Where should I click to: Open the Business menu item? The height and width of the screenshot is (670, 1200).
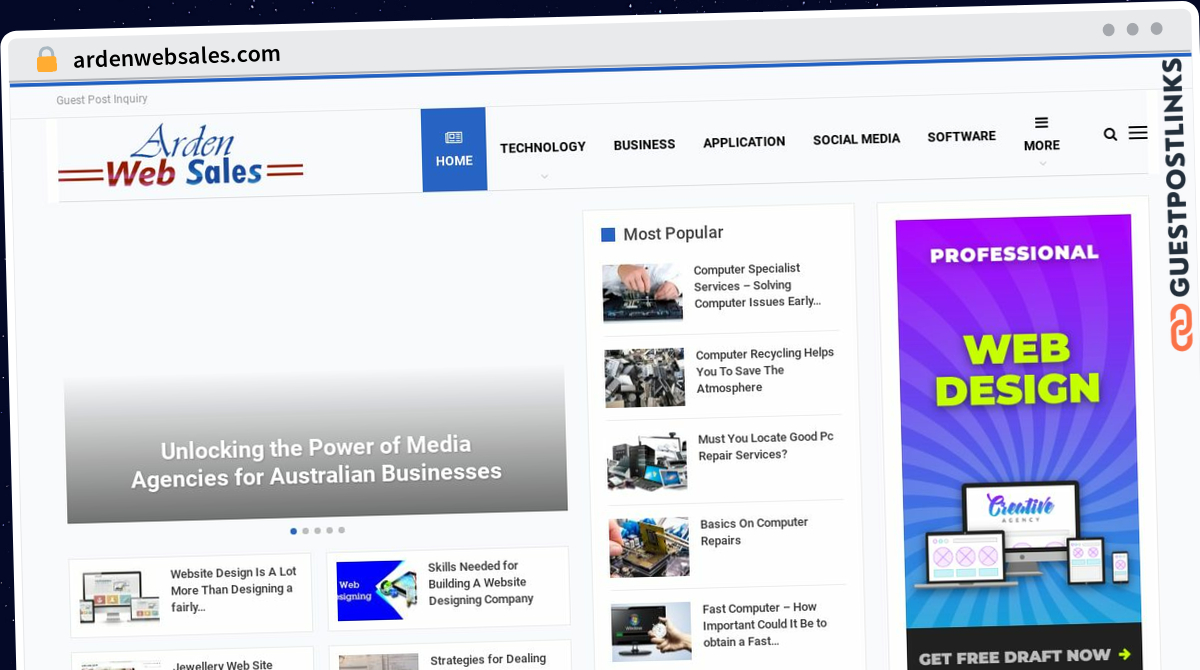point(644,144)
